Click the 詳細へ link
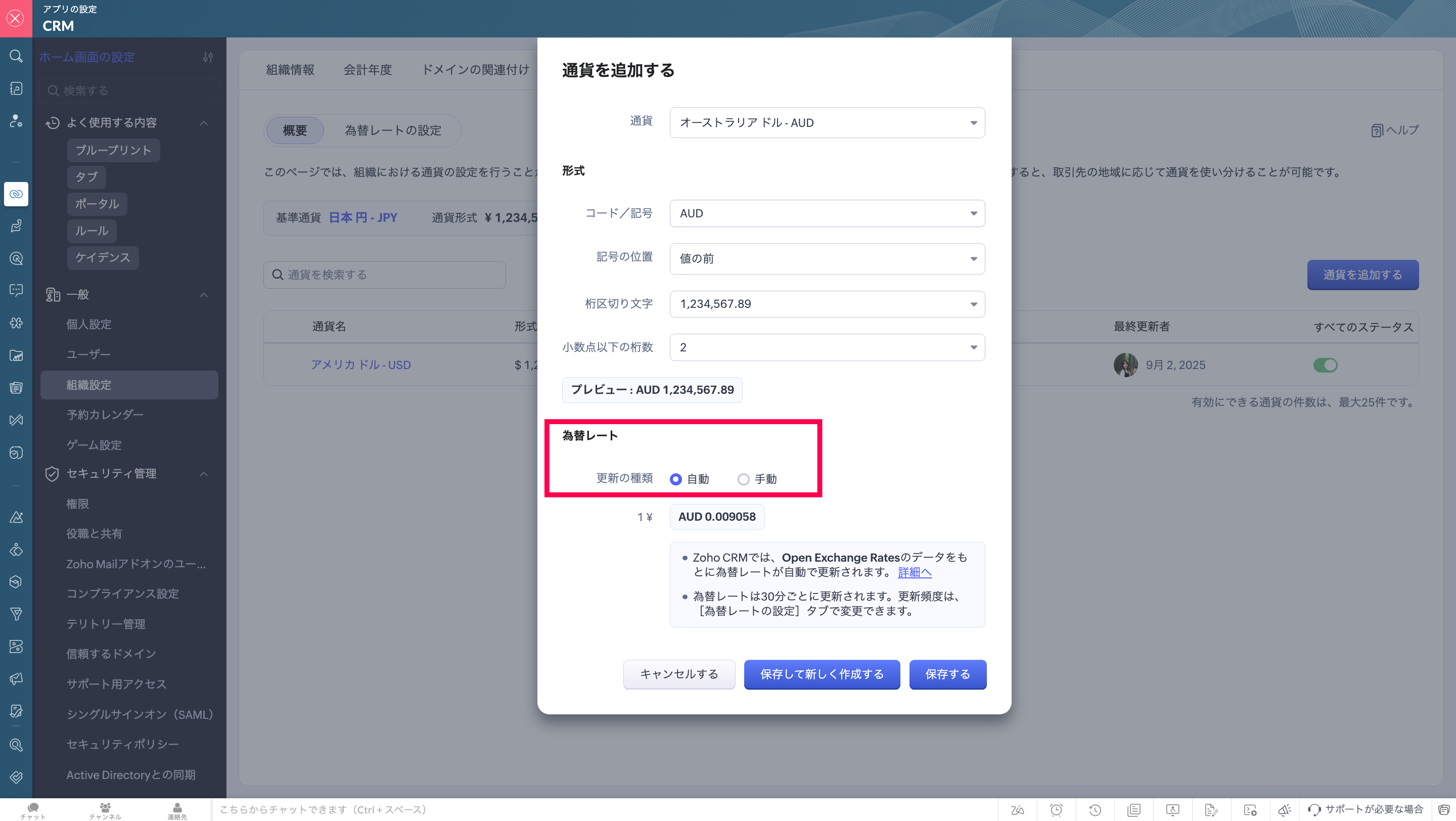The height and width of the screenshot is (821, 1456). [914, 572]
